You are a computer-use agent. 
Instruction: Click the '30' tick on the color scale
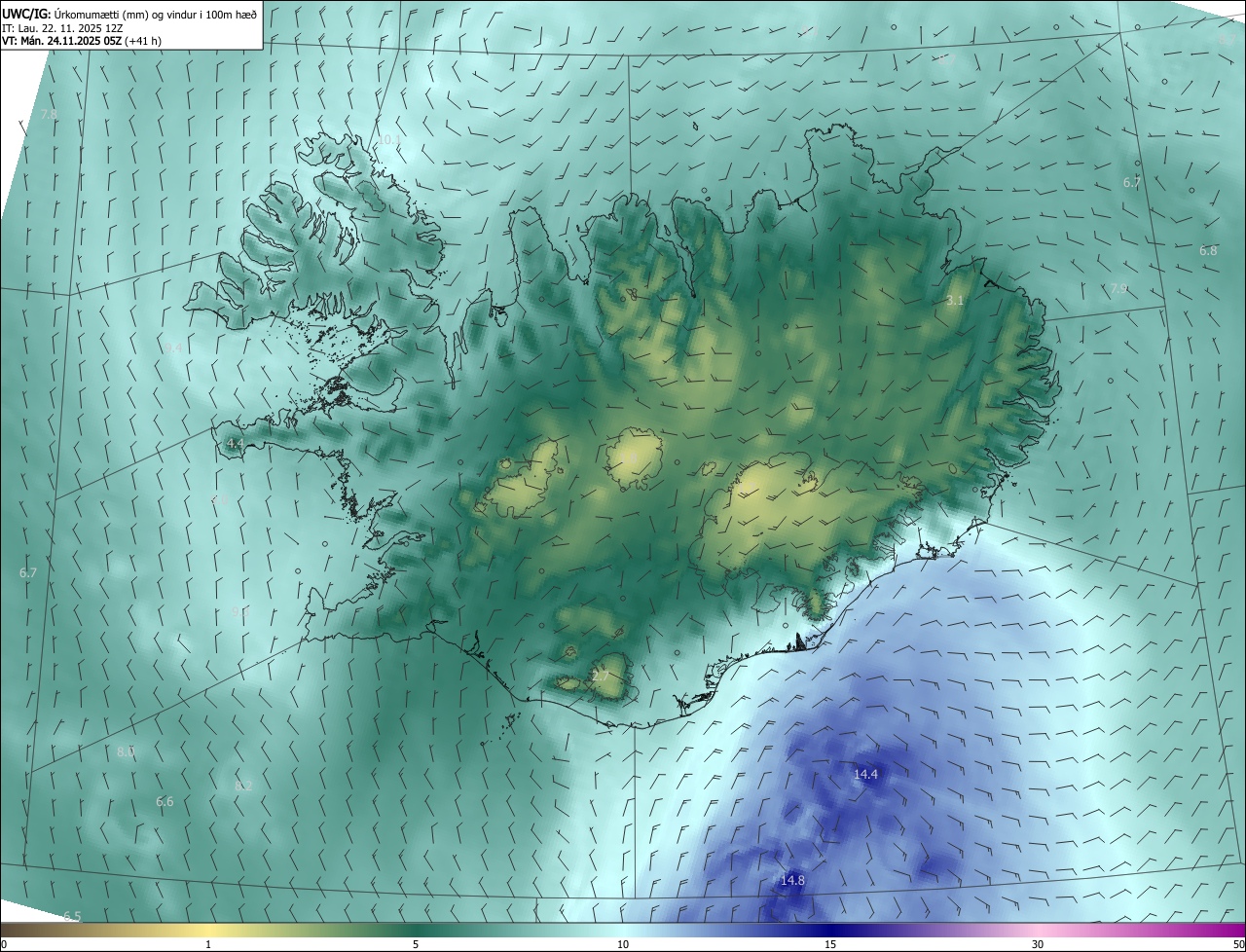click(1038, 945)
